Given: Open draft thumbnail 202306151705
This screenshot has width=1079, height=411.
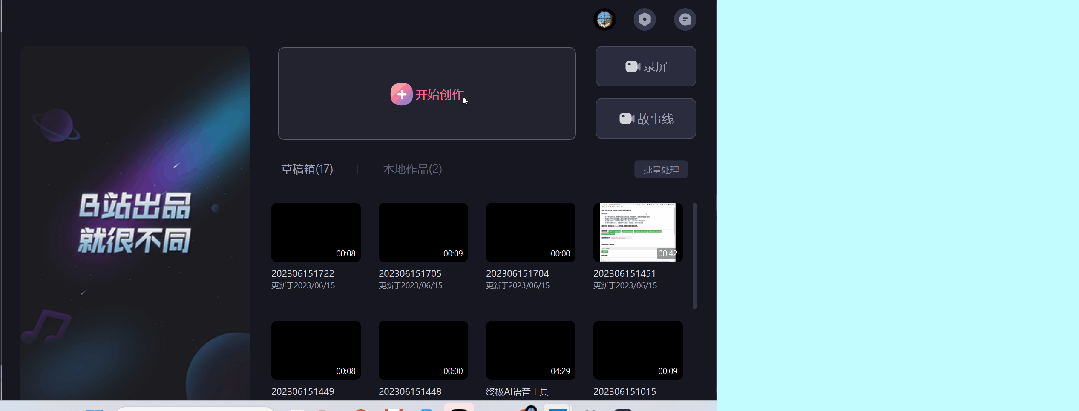Looking at the screenshot, I should (423, 232).
